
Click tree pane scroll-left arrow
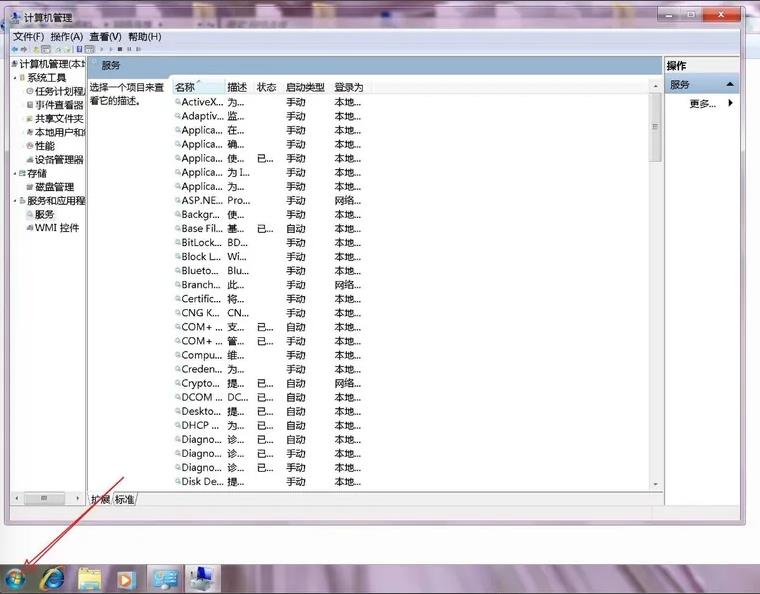click(17, 498)
